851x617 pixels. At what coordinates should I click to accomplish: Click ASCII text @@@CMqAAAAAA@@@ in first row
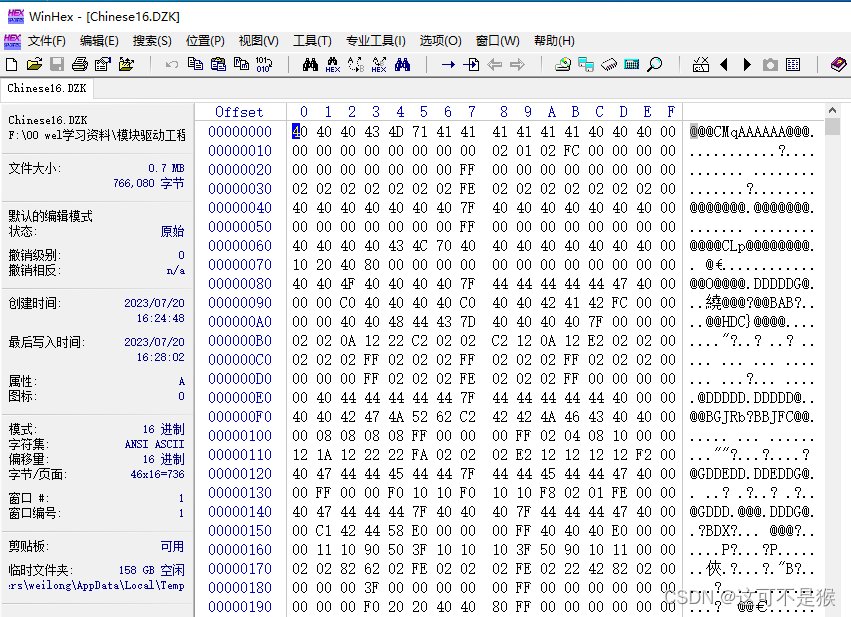tap(752, 132)
